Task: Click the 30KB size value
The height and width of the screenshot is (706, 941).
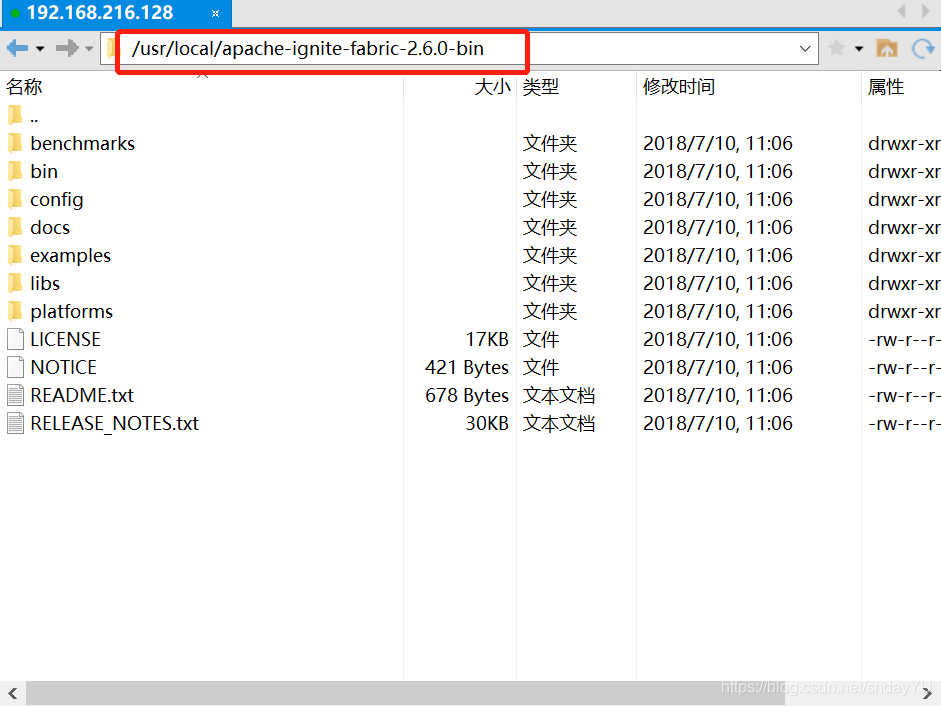Action: point(487,424)
